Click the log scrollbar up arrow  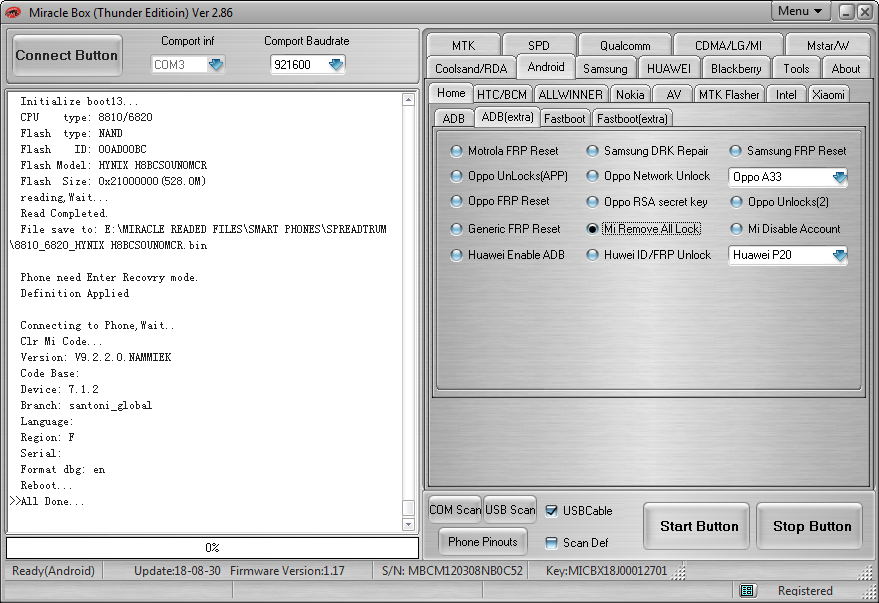(408, 100)
